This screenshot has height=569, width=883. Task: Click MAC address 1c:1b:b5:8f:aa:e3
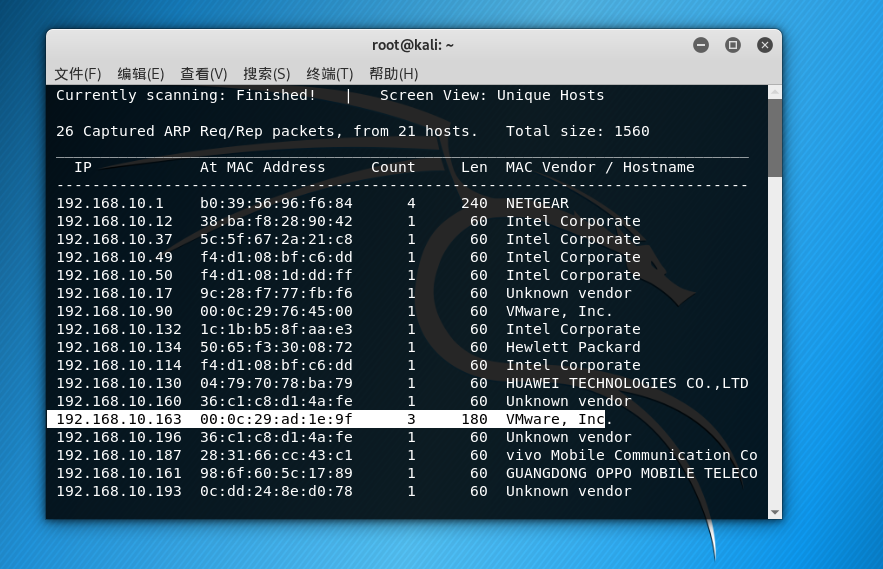tap(277, 330)
